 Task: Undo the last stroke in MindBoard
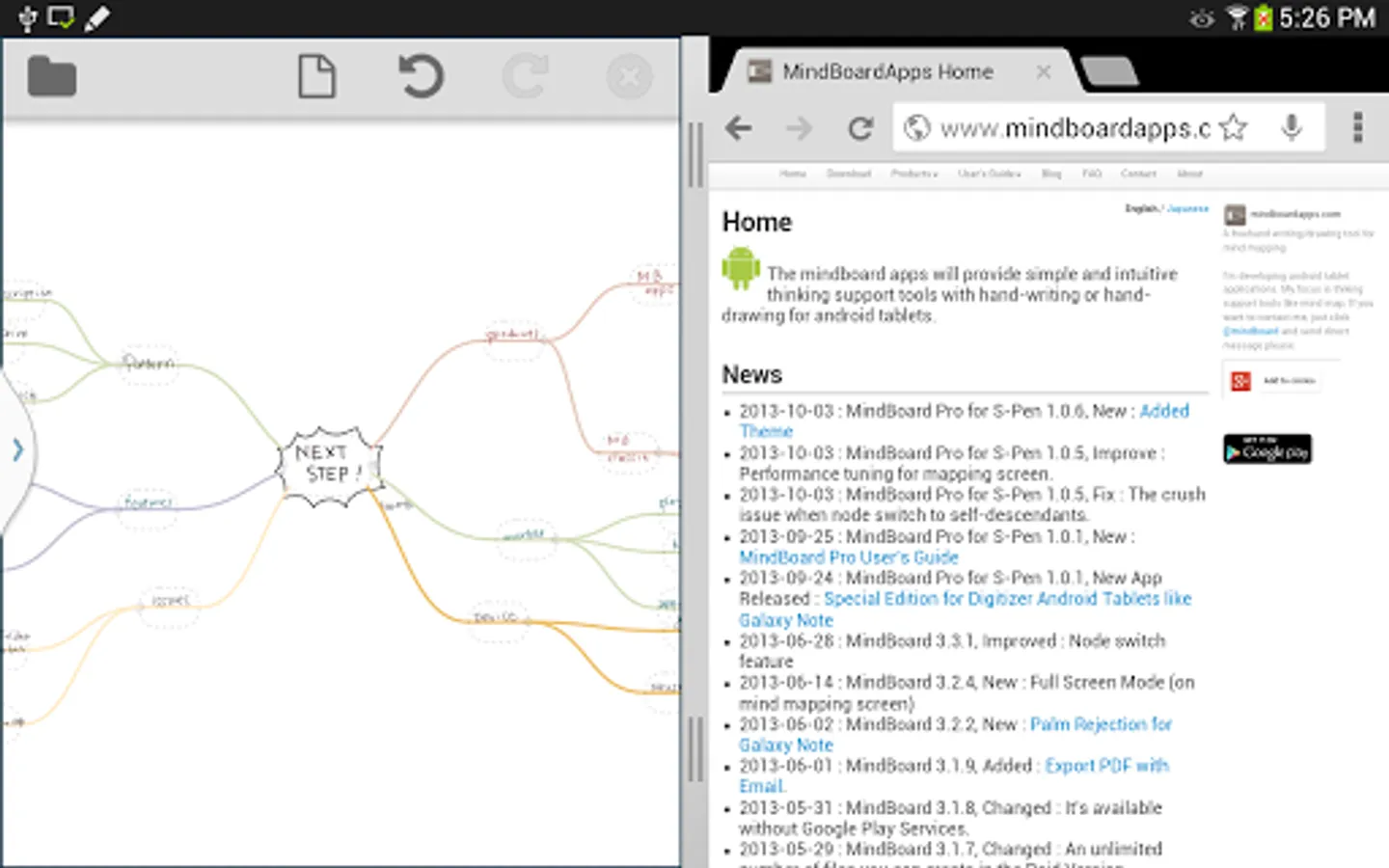pyautogui.click(x=422, y=77)
